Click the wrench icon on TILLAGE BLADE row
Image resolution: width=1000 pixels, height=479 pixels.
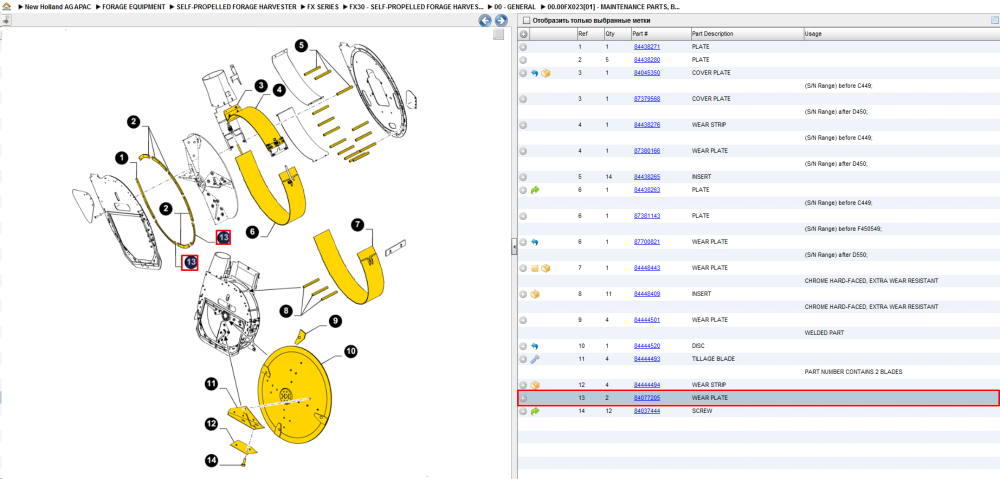click(x=535, y=359)
